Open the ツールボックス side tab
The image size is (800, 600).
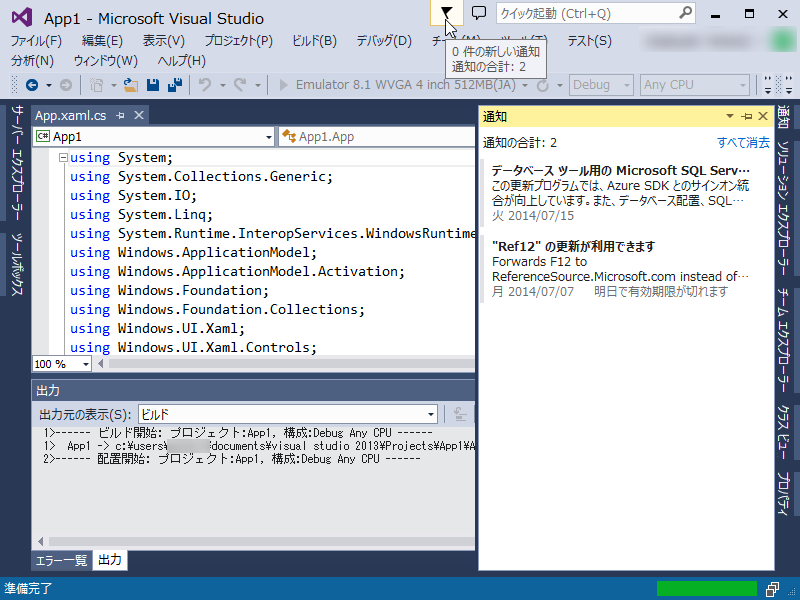coord(17,264)
